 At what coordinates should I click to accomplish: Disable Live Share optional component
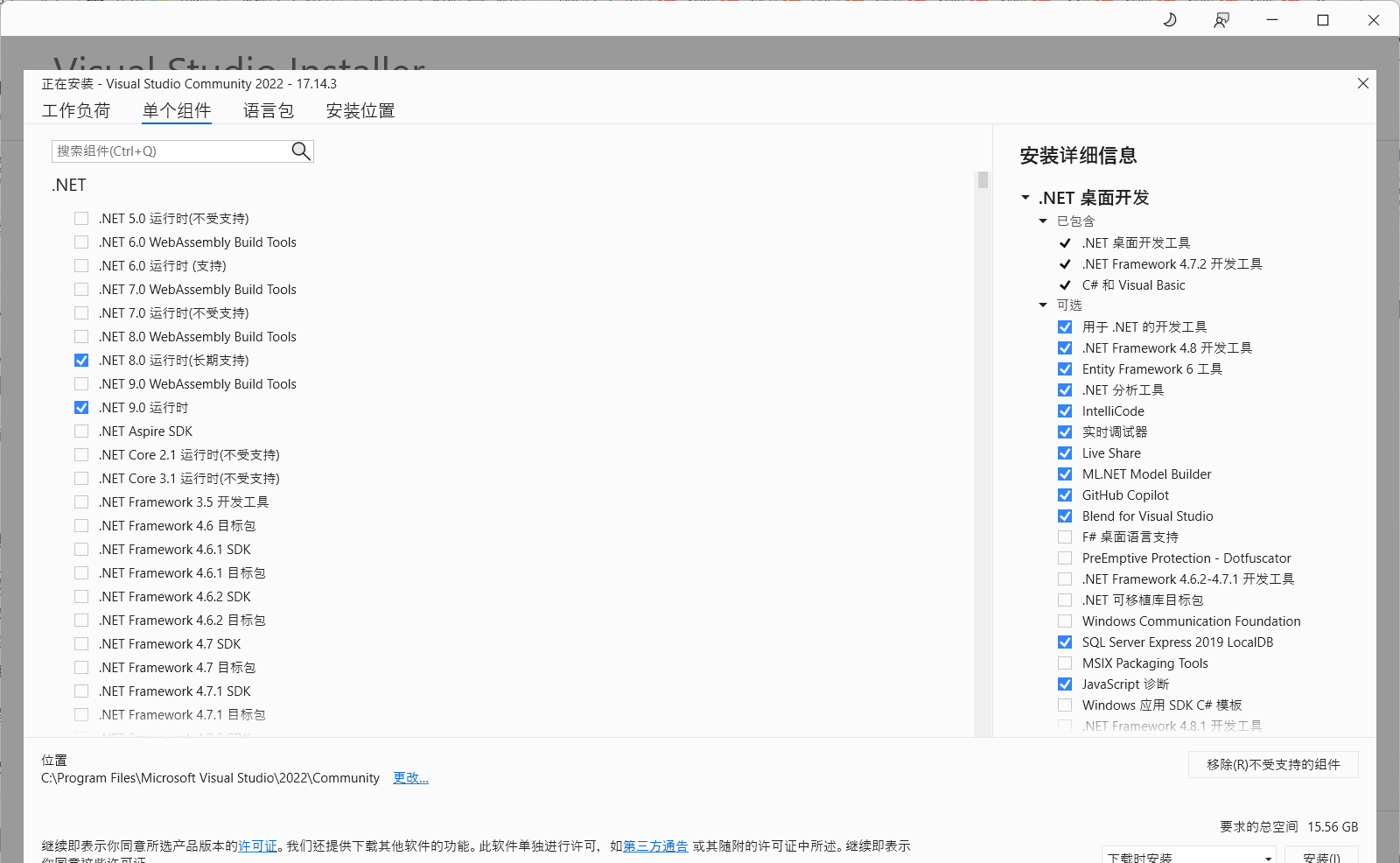tap(1065, 453)
